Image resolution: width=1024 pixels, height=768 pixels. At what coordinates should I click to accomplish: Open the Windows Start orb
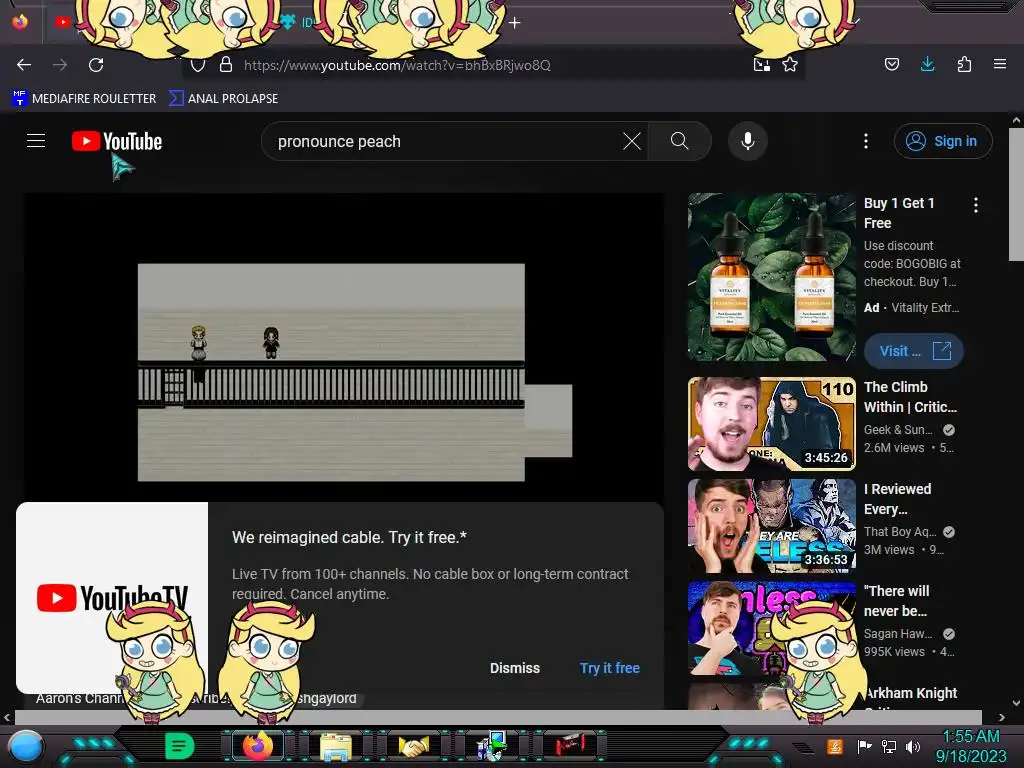[x=25, y=747]
